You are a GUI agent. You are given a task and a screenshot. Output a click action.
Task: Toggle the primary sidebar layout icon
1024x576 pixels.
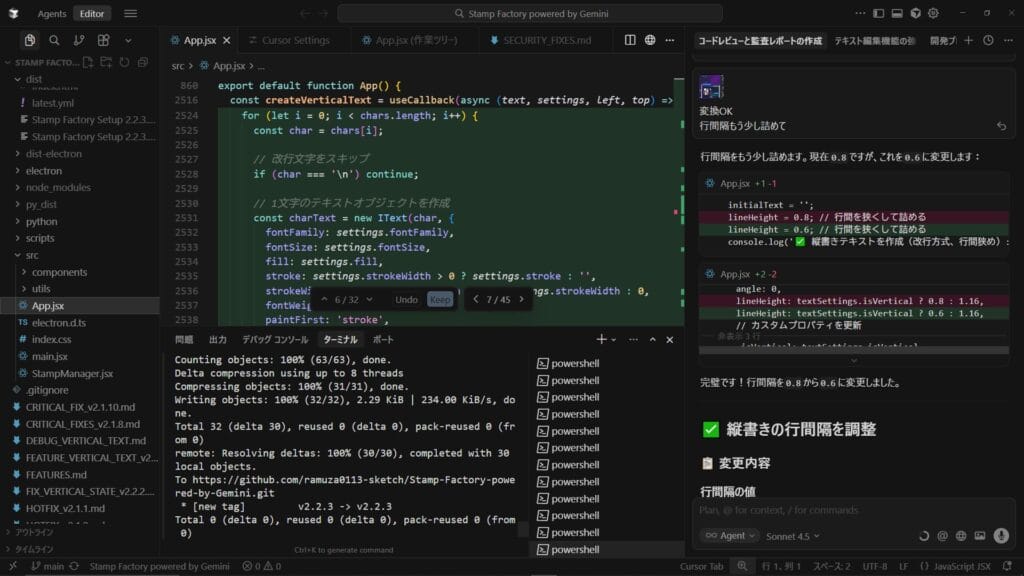(879, 14)
